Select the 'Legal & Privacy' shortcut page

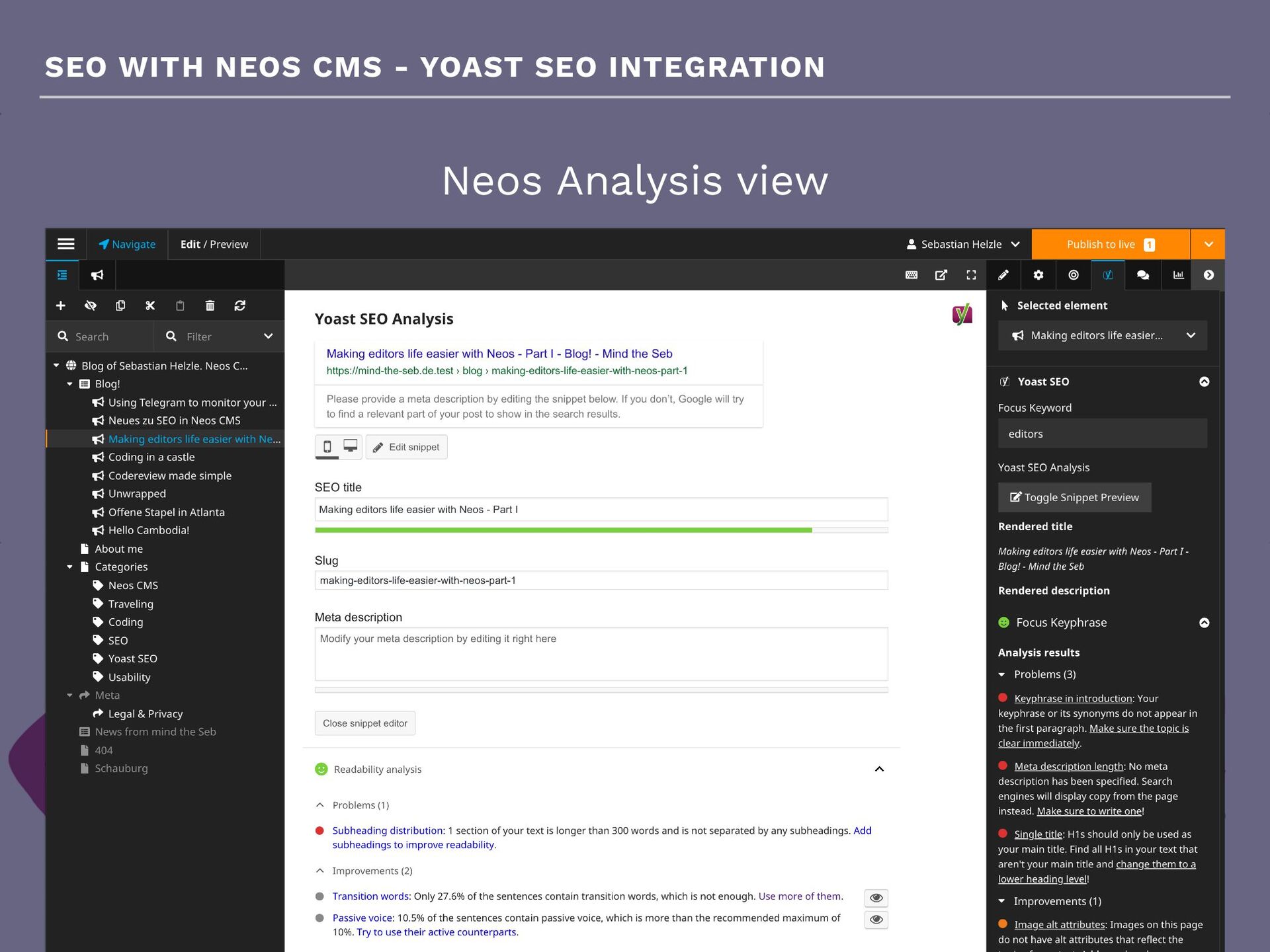(x=145, y=714)
